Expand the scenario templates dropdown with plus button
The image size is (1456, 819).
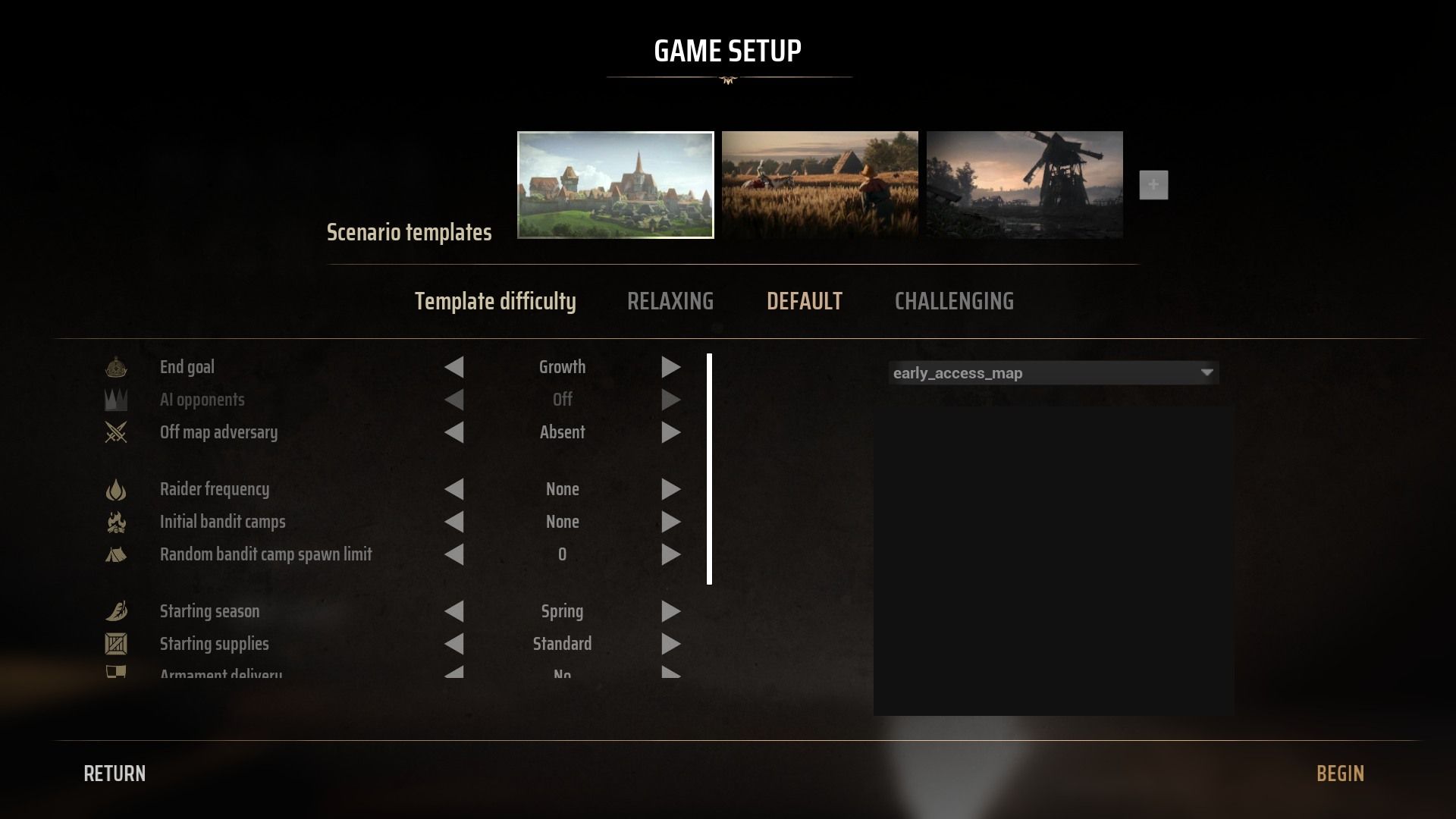pos(1153,185)
